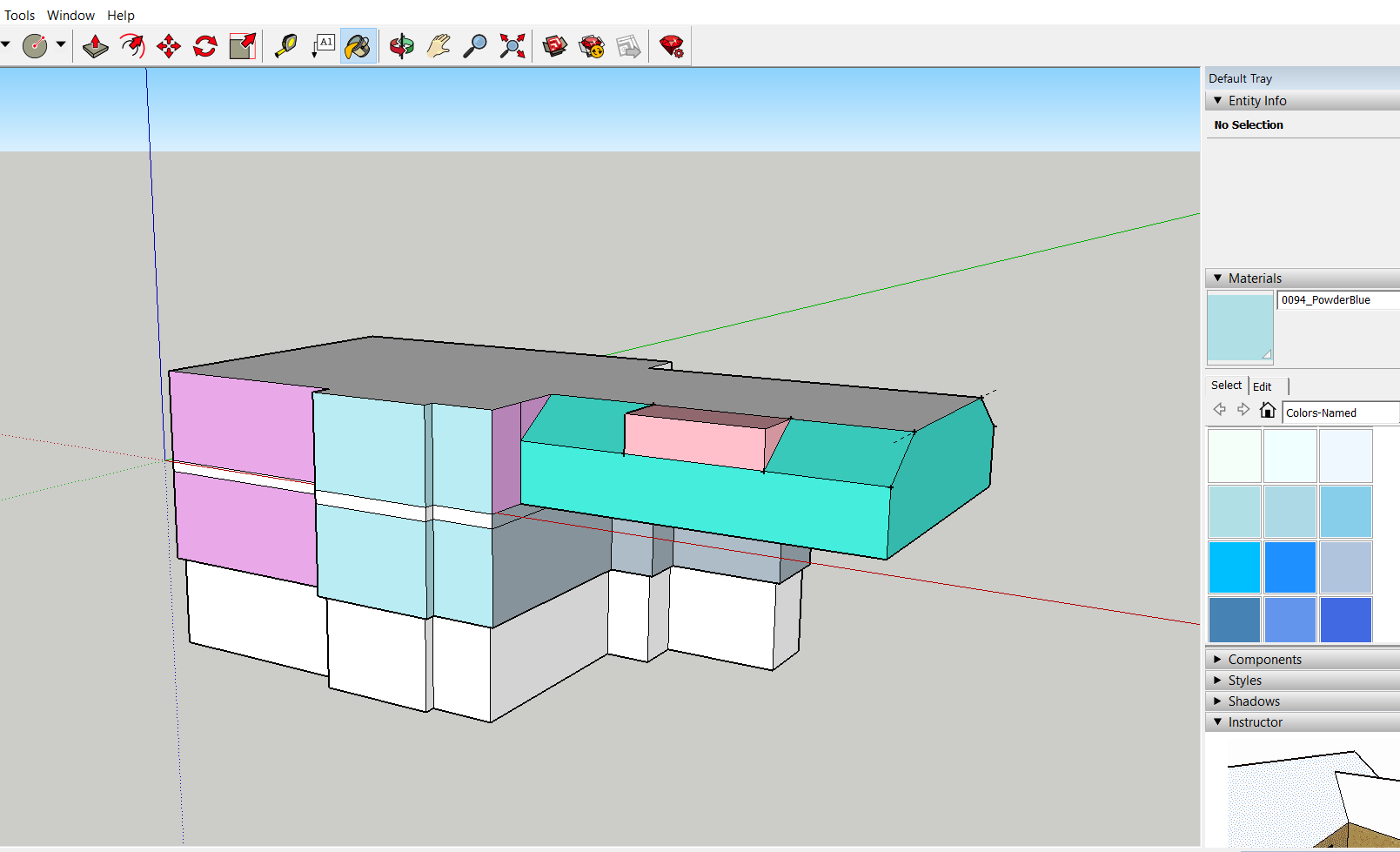Viewport: 1400px width, 852px height.
Task: Choose the Rotate tool
Action: point(205,46)
